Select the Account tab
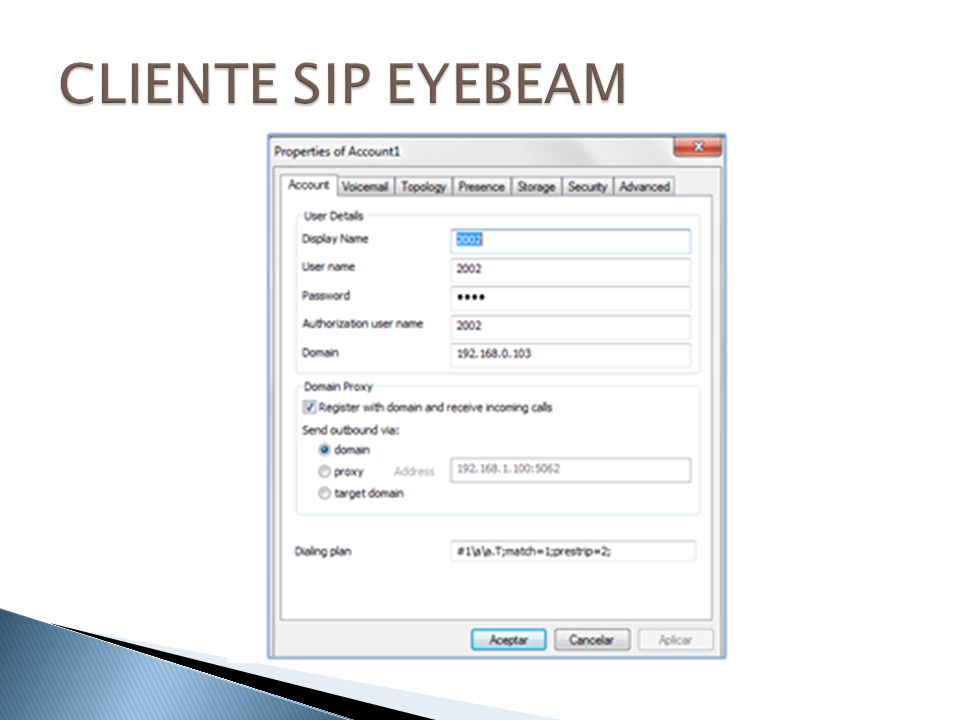The width and height of the screenshot is (960, 720). coord(309,185)
